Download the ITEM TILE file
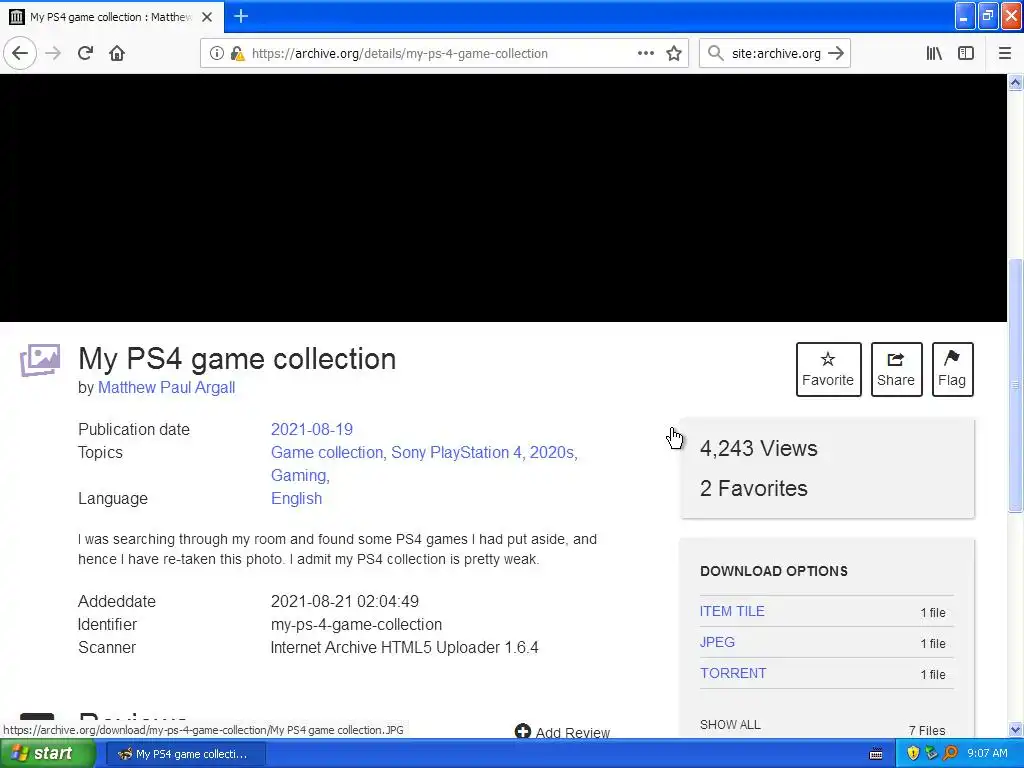The image size is (1024, 768). click(x=732, y=611)
